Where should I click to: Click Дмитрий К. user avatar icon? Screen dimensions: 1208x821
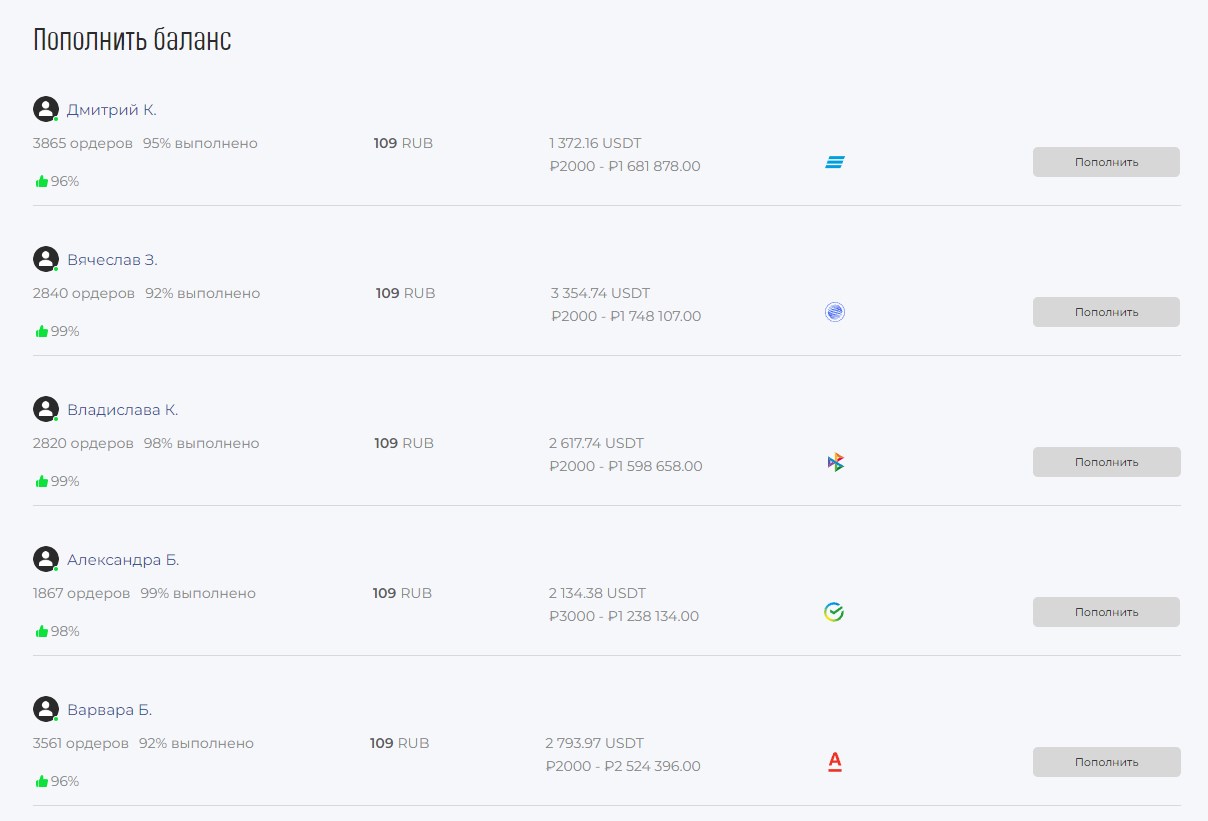[x=46, y=109]
